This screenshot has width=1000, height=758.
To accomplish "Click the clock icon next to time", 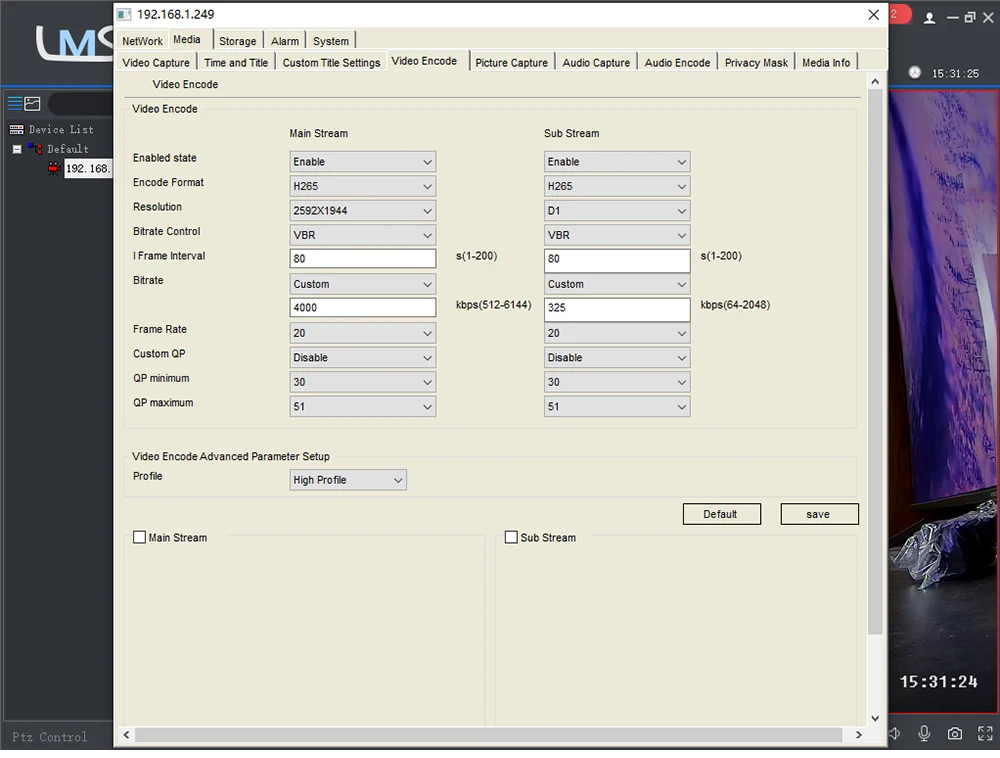I will tap(914, 73).
